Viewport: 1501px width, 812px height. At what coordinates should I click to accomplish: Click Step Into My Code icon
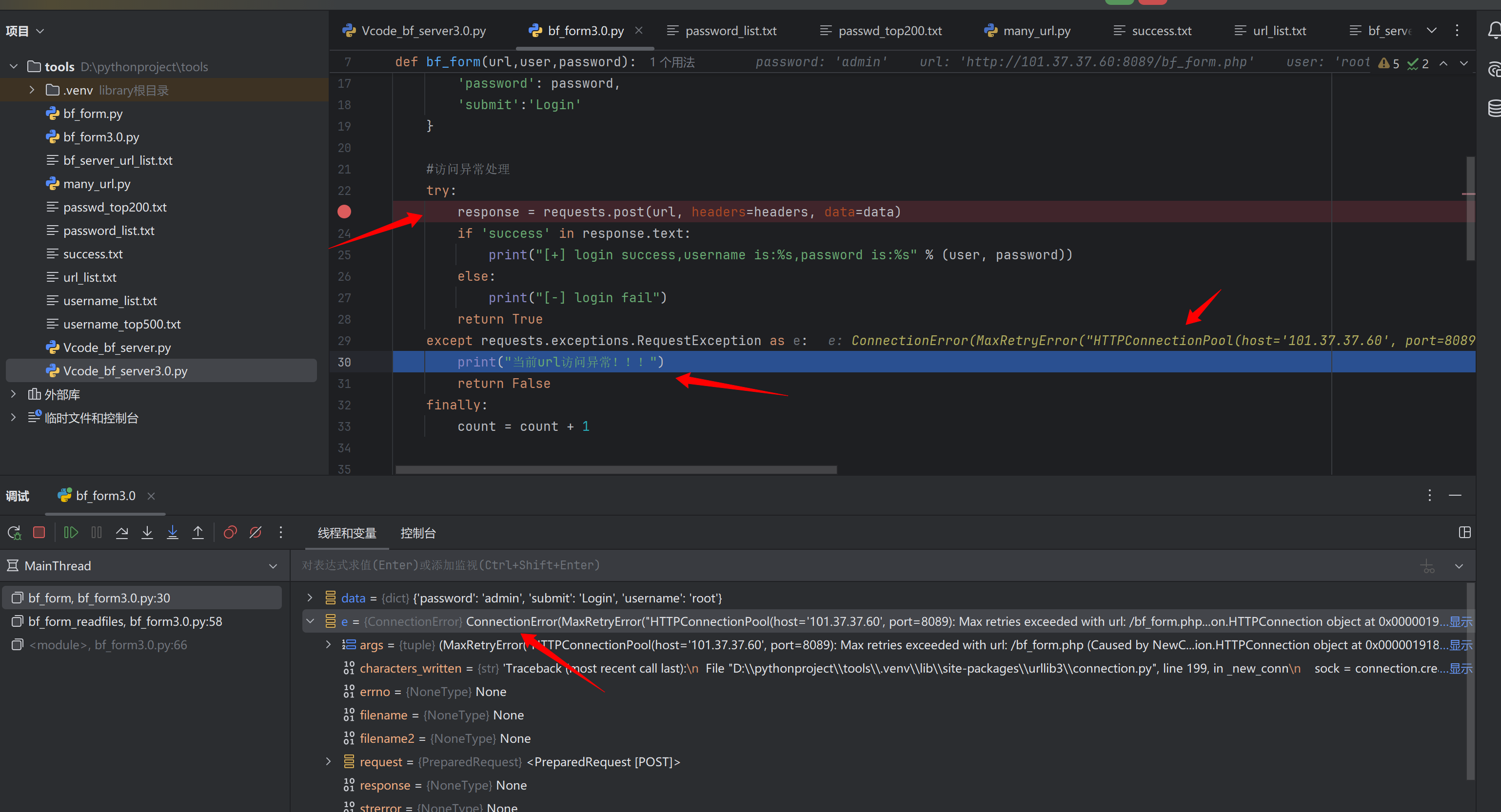click(173, 532)
